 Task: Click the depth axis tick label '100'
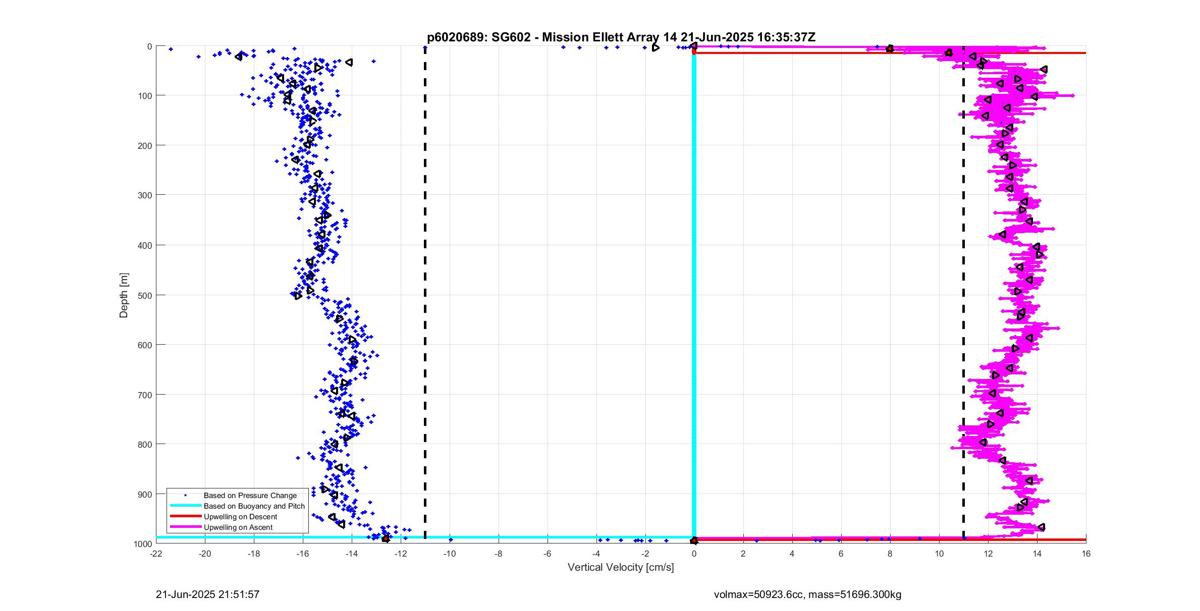coord(144,96)
